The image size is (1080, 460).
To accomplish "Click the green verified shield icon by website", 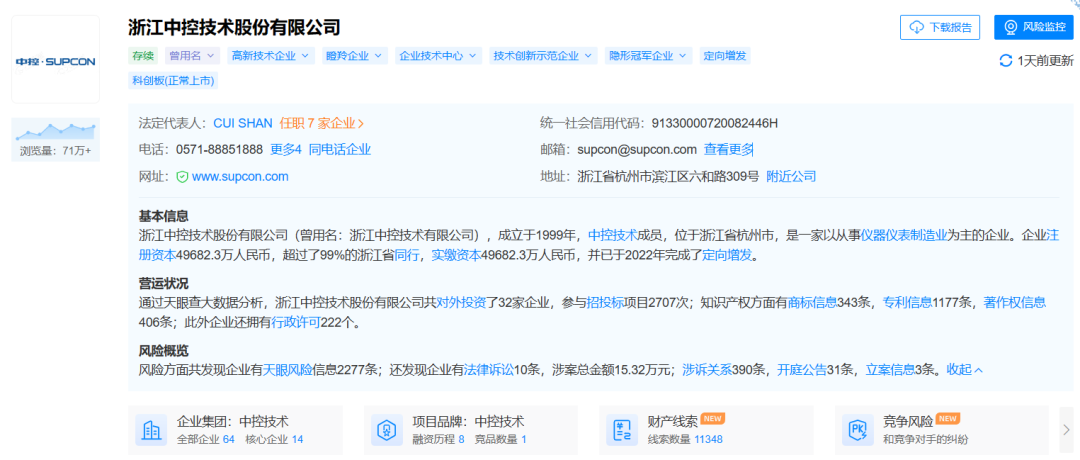I will pyautogui.click(x=183, y=177).
